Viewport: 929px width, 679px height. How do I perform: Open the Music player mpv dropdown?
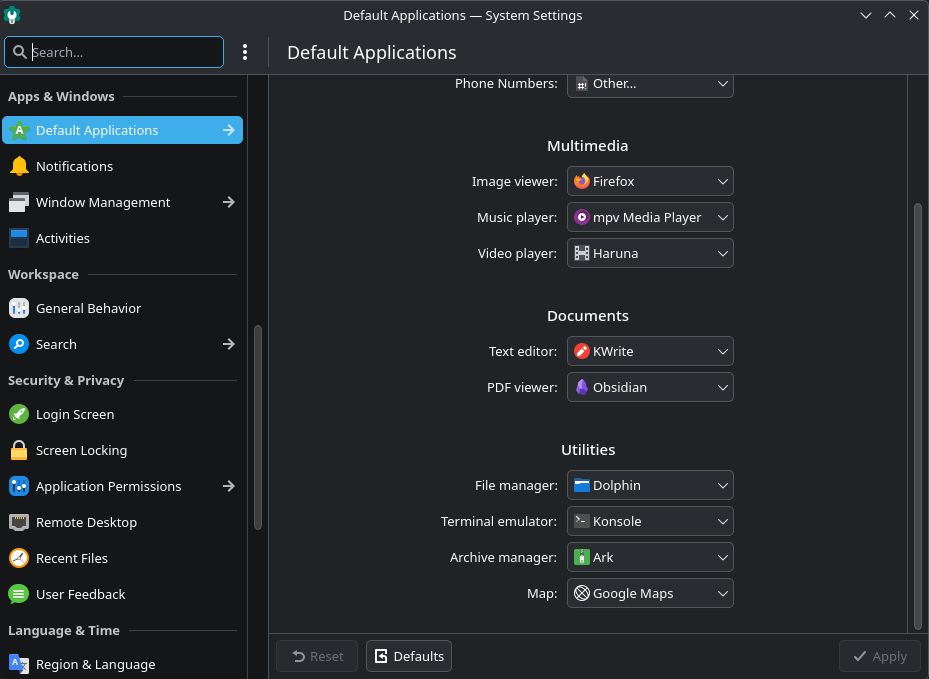click(650, 217)
